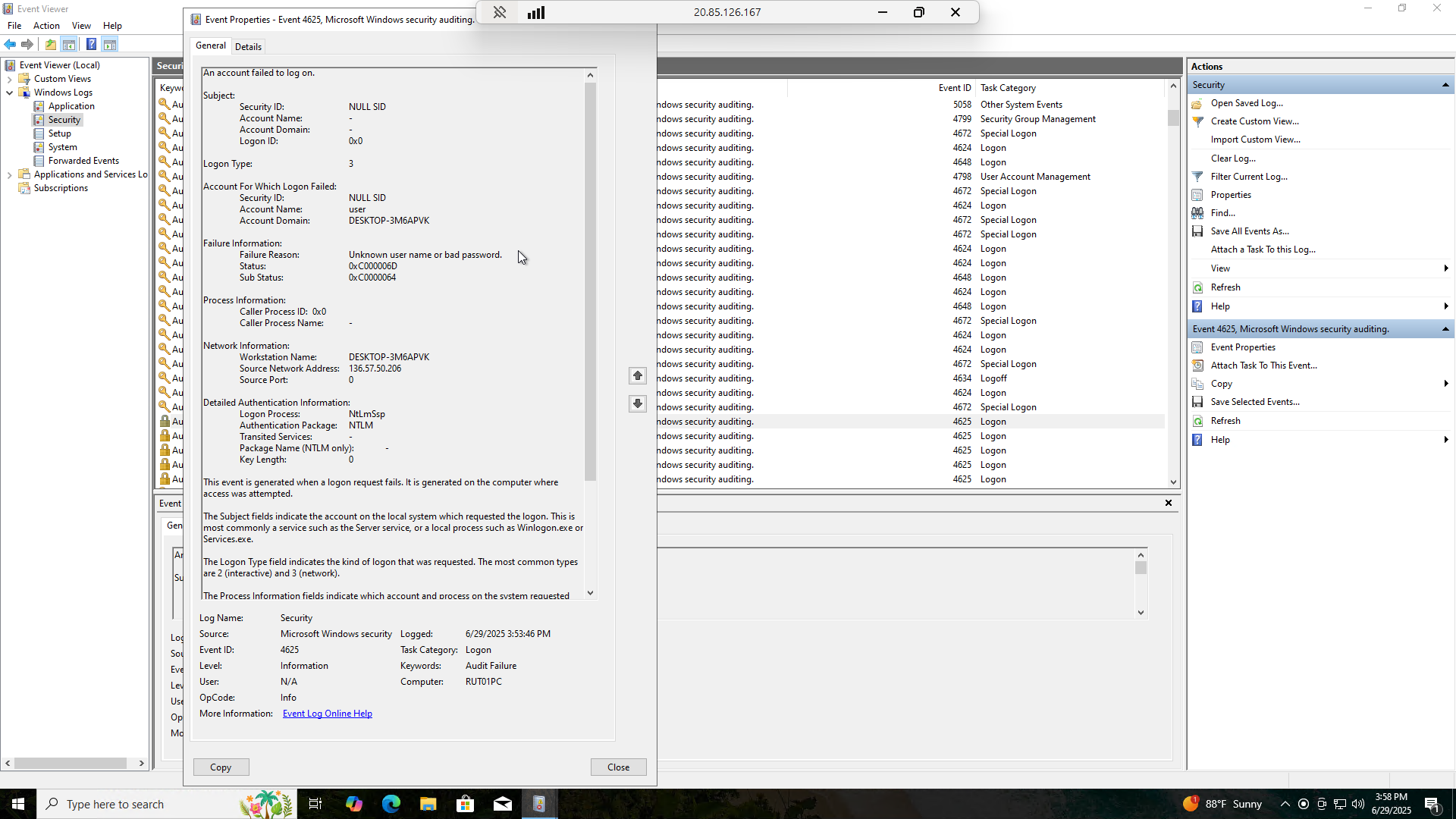
Task: Select Application log in tree
Action: coord(71,106)
